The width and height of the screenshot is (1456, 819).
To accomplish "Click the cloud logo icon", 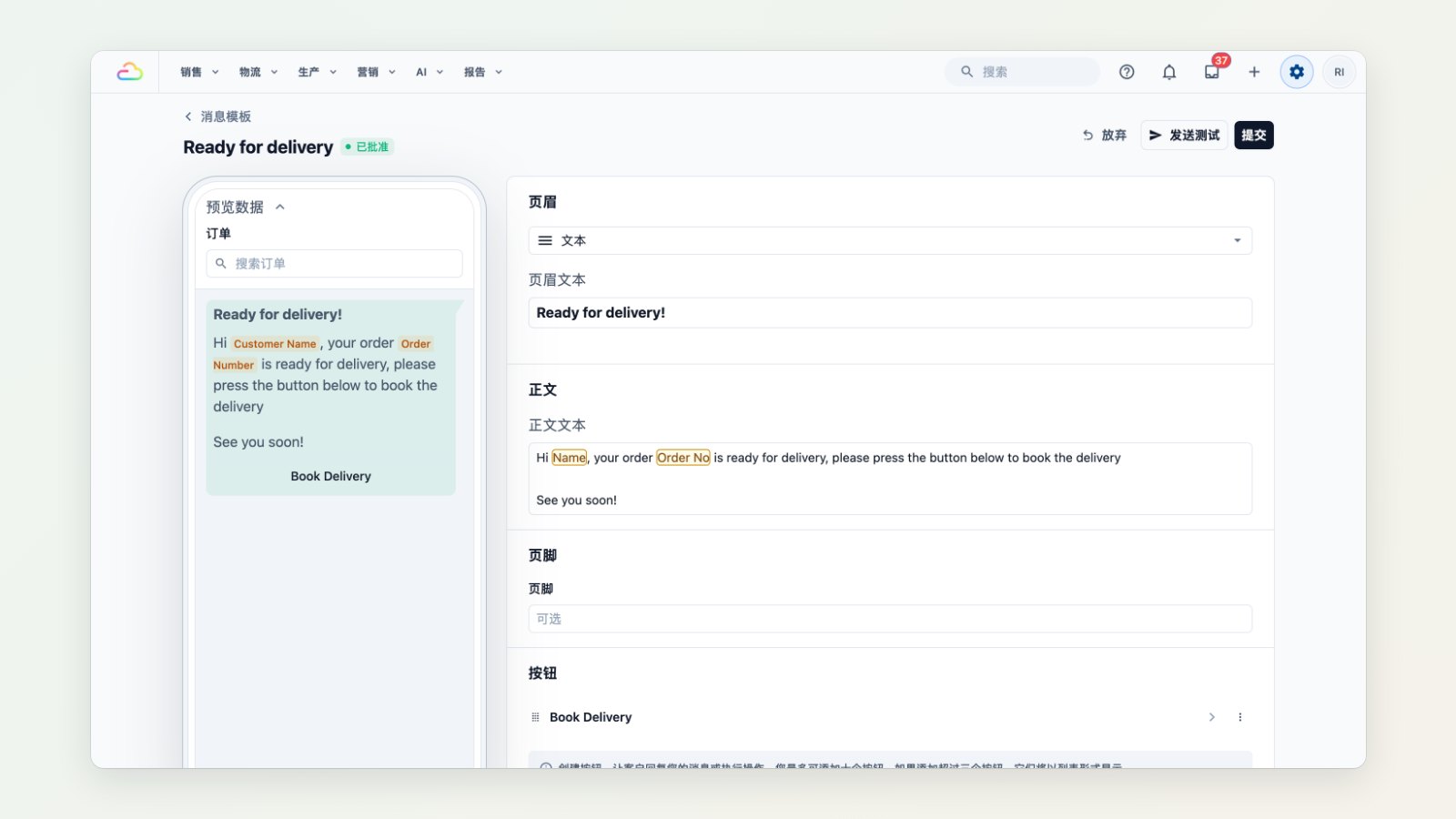I will point(129,72).
